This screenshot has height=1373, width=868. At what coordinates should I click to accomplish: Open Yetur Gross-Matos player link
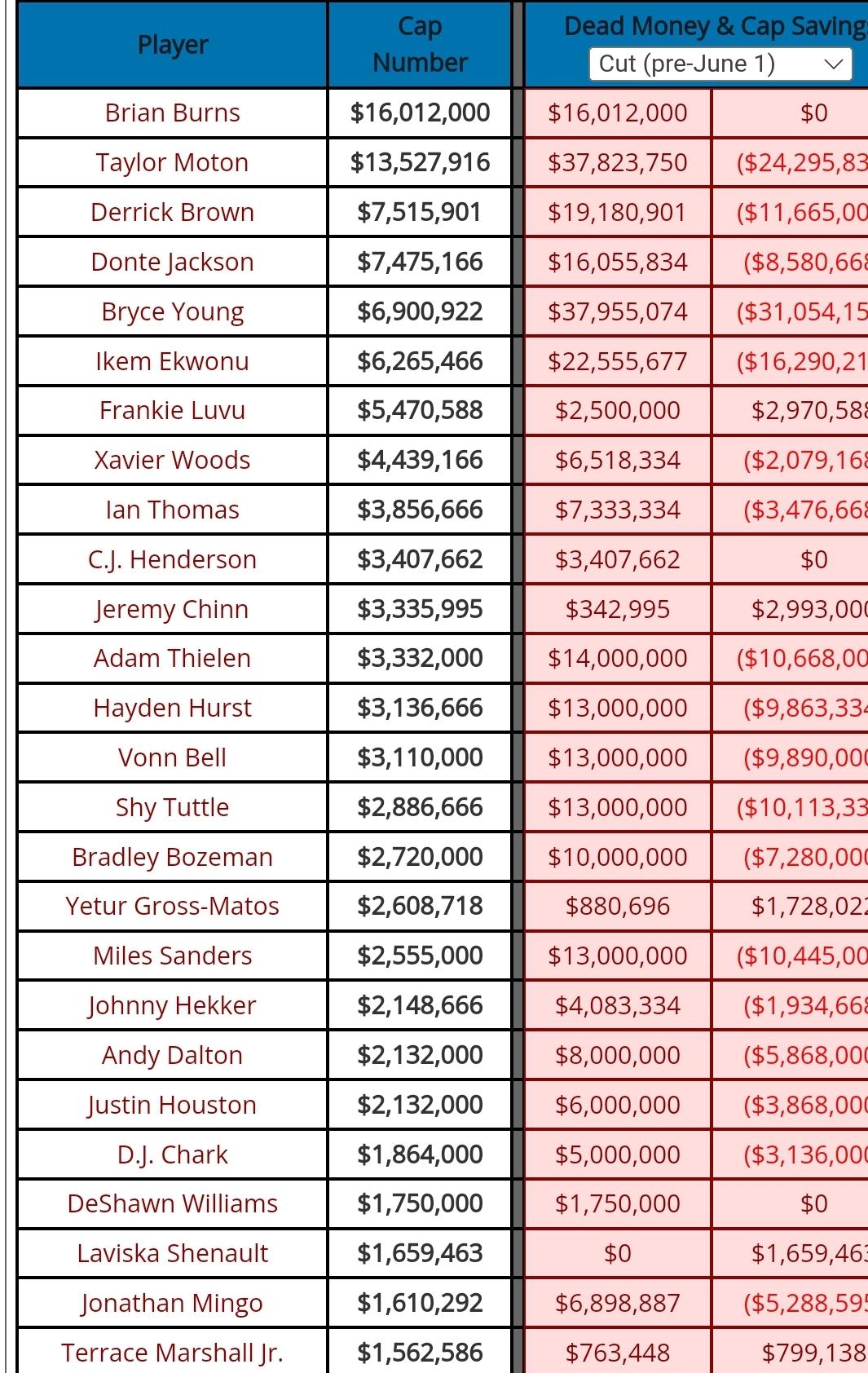173,906
